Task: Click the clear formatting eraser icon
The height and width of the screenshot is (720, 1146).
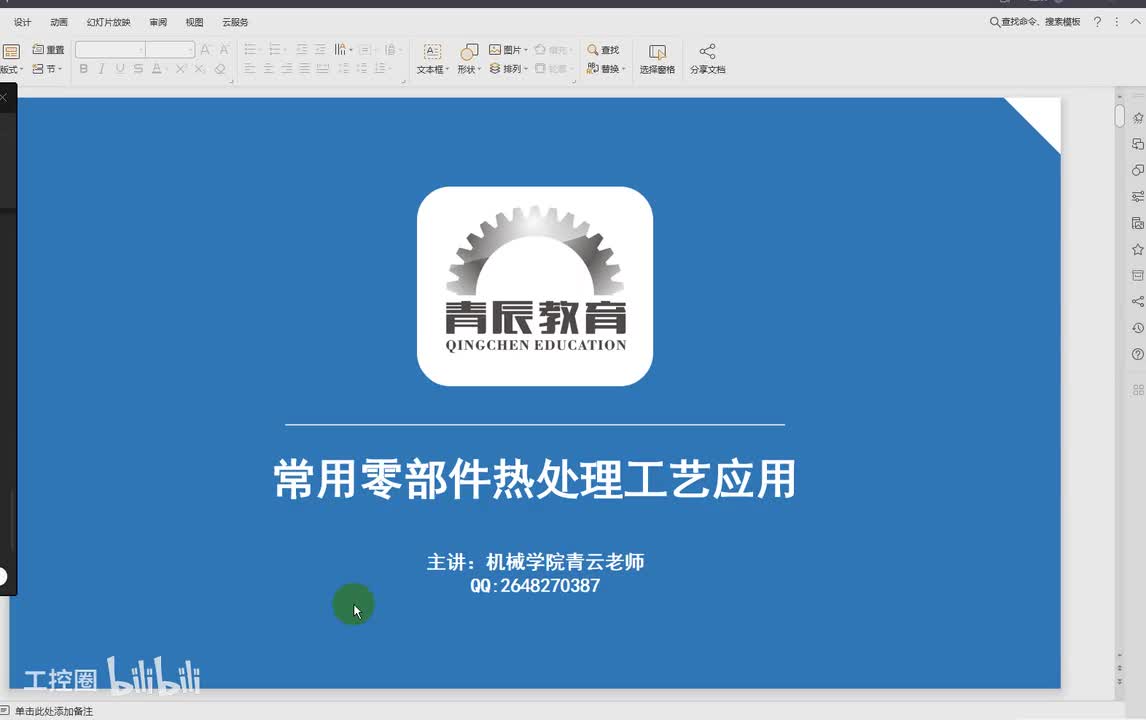Action: tap(220, 69)
